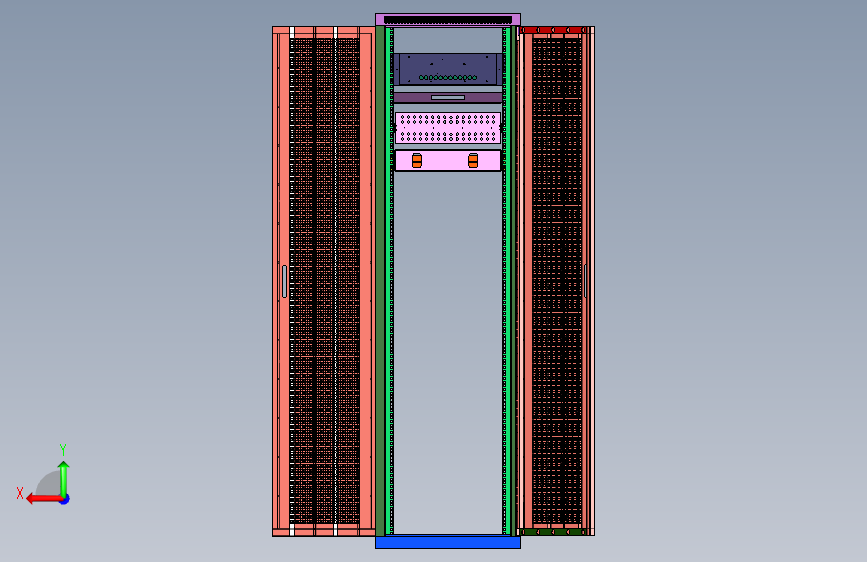Click the left orange knob on pink panel

coord(417,160)
